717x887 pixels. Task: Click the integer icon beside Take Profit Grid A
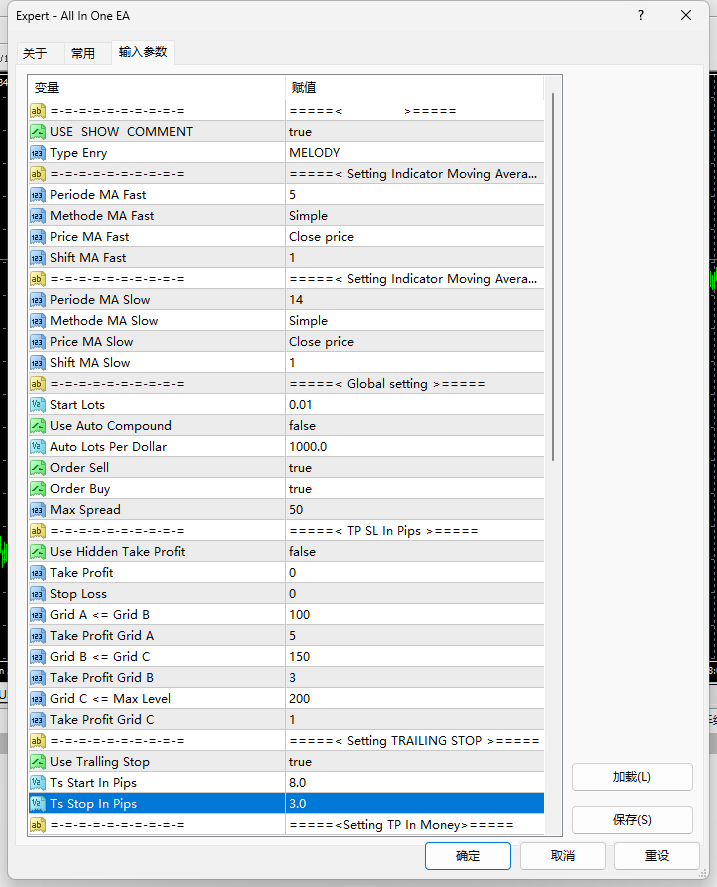[x=38, y=636]
